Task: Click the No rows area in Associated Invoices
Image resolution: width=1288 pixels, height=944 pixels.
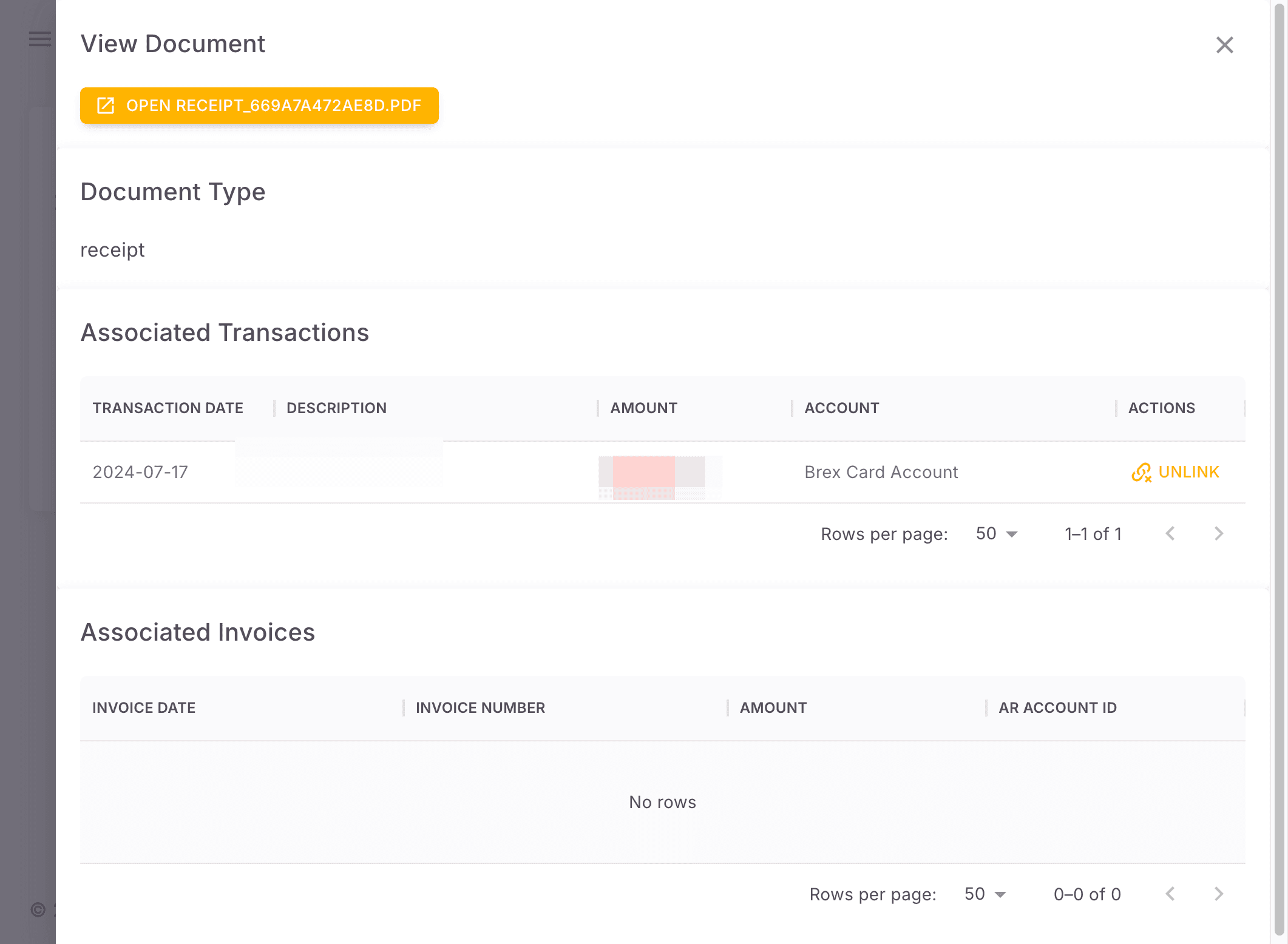Action: point(662,801)
